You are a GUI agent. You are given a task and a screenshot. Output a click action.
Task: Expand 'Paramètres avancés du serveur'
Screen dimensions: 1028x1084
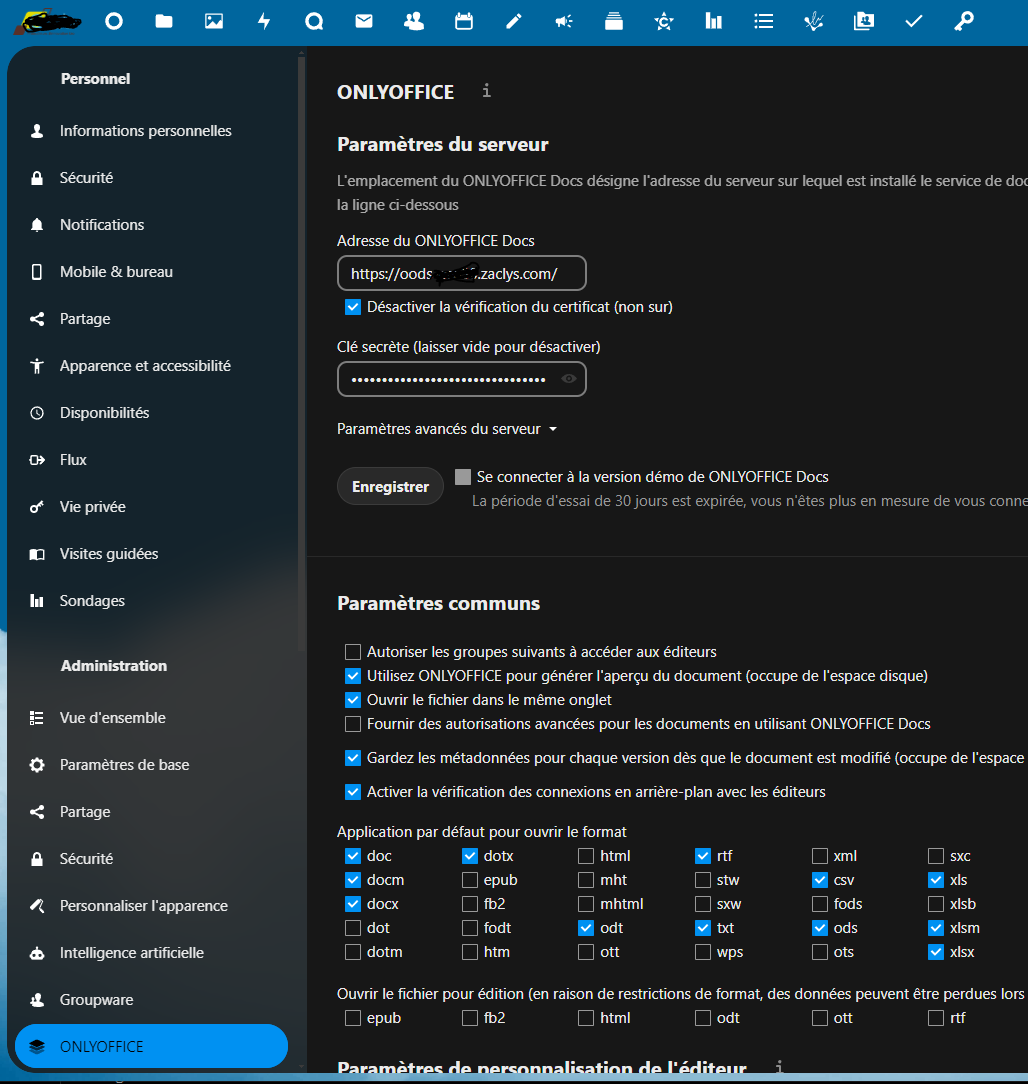coord(447,429)
